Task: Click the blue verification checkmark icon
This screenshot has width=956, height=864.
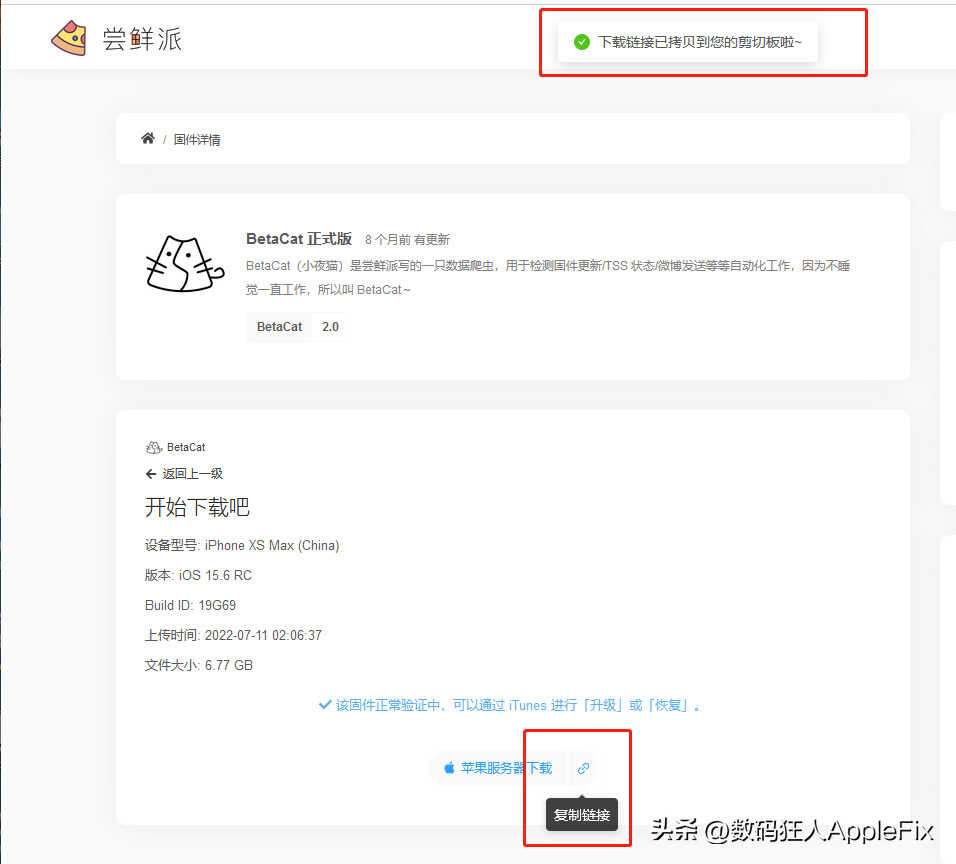Action: click(x=325, y=705)
